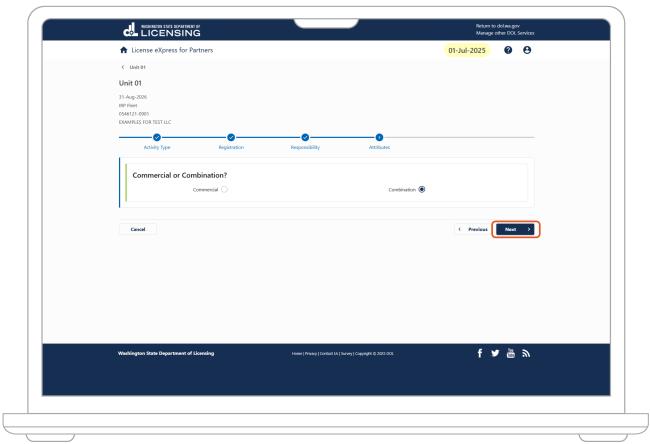Click the Next button

(x=515, y=229)
